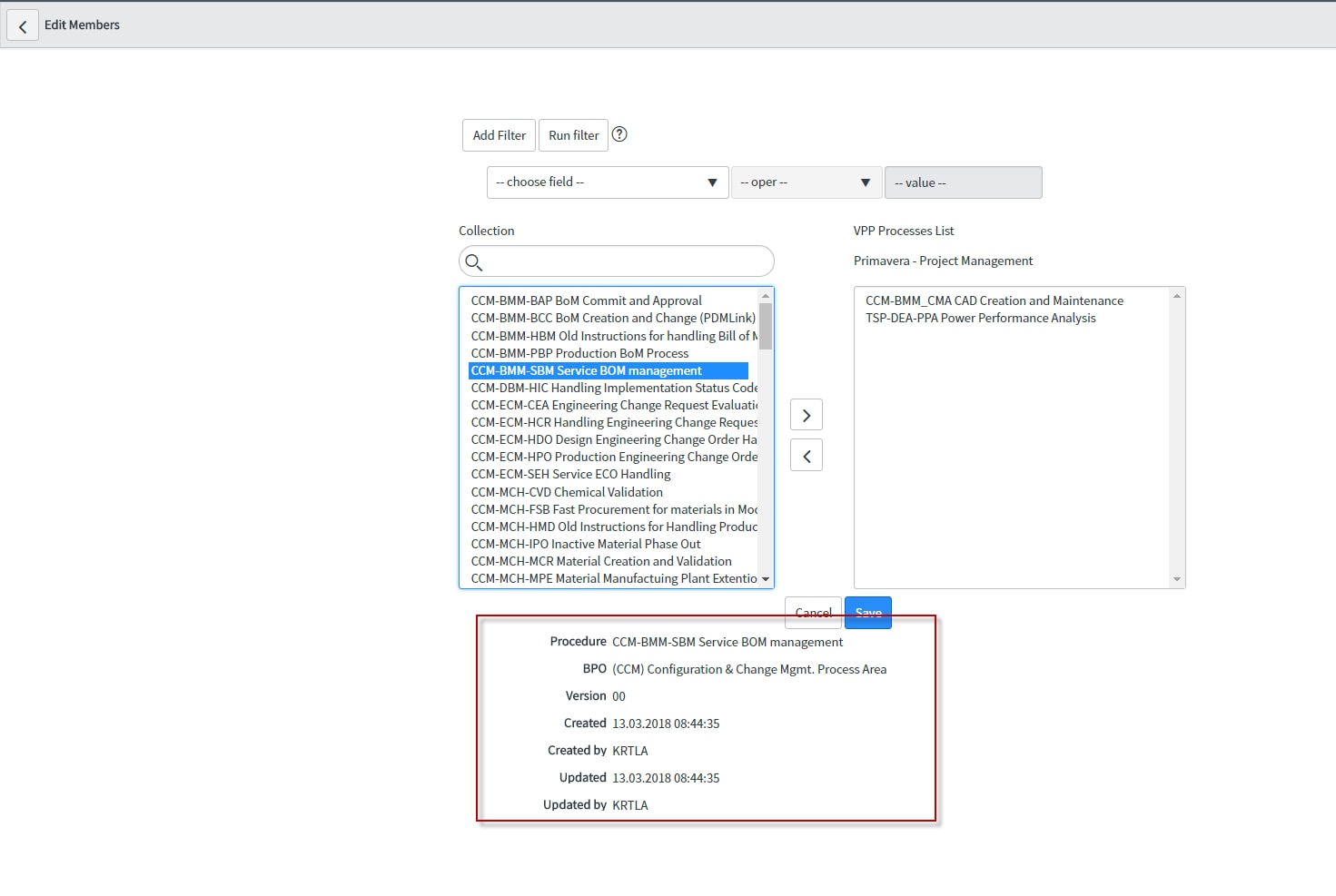This screenshot has width=1336, height=896.
Task: Click the Add Filter button
Action: click(x=498, y=134)
